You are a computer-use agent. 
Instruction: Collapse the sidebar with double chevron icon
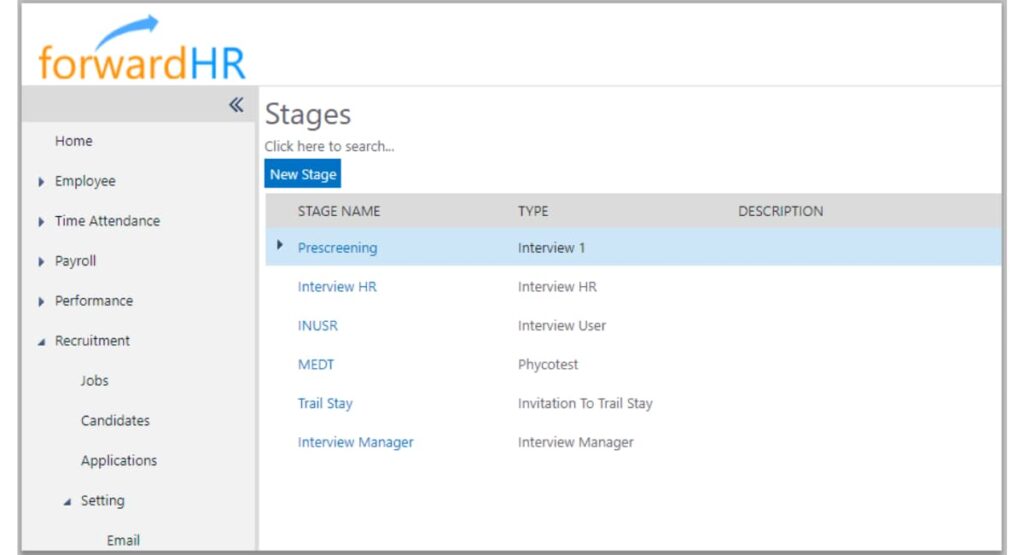click(236, 105)
